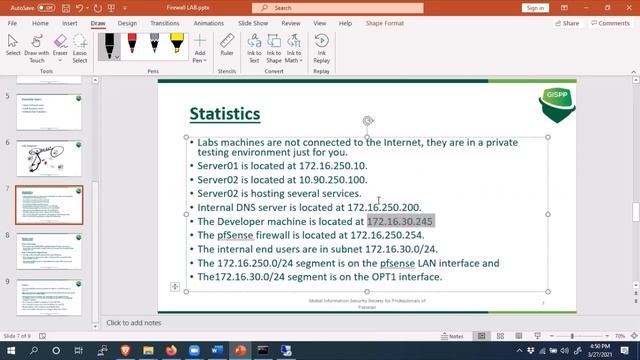Adjust the zoom slider handle
The height and width of the screenshot is (360, 640).
pyautogui.click(x=572, y=336)
